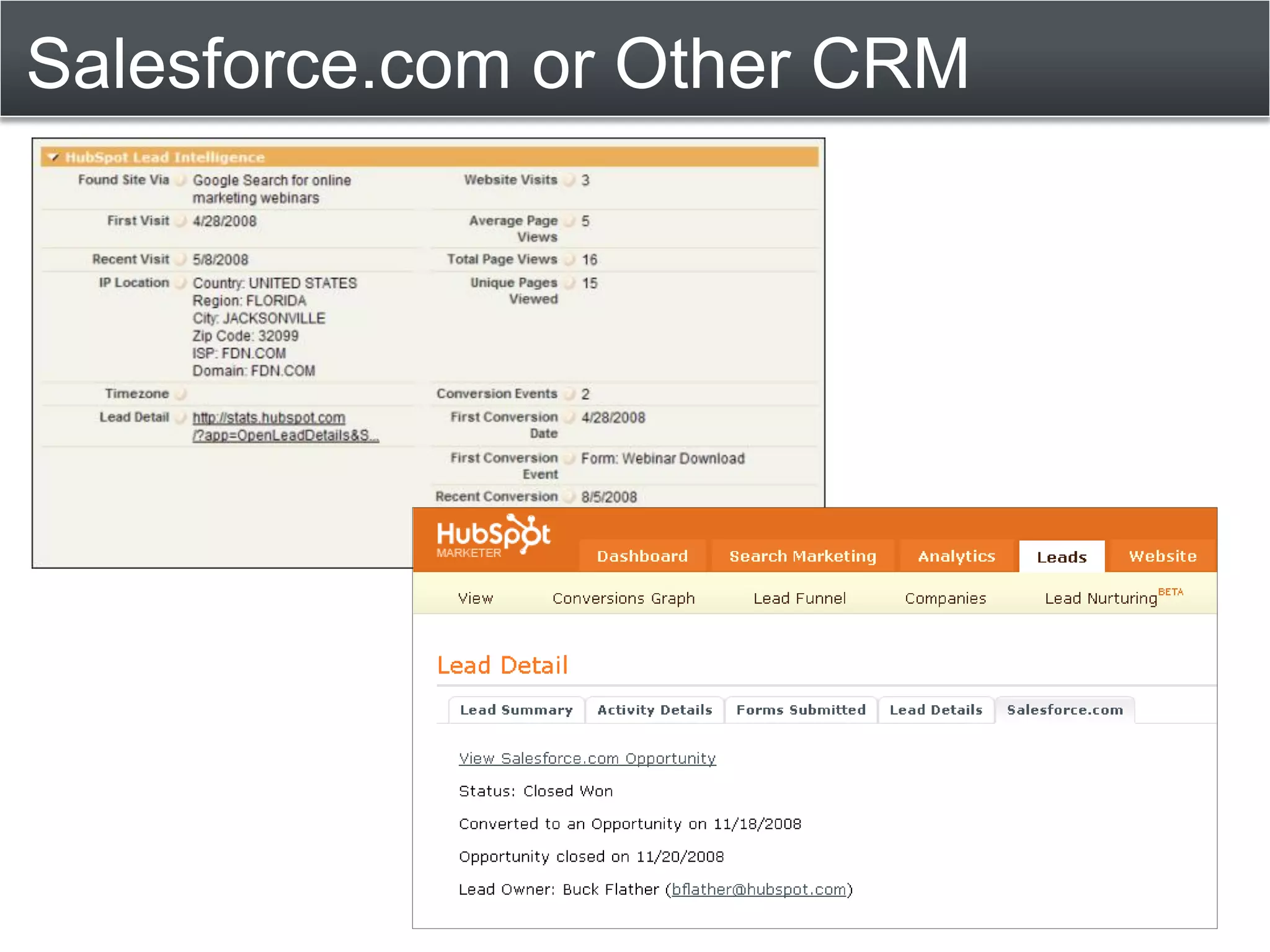The image size is (1270, 952).
Task: Click help icon next to Website Visits
Action: click(x=569, y=180)
